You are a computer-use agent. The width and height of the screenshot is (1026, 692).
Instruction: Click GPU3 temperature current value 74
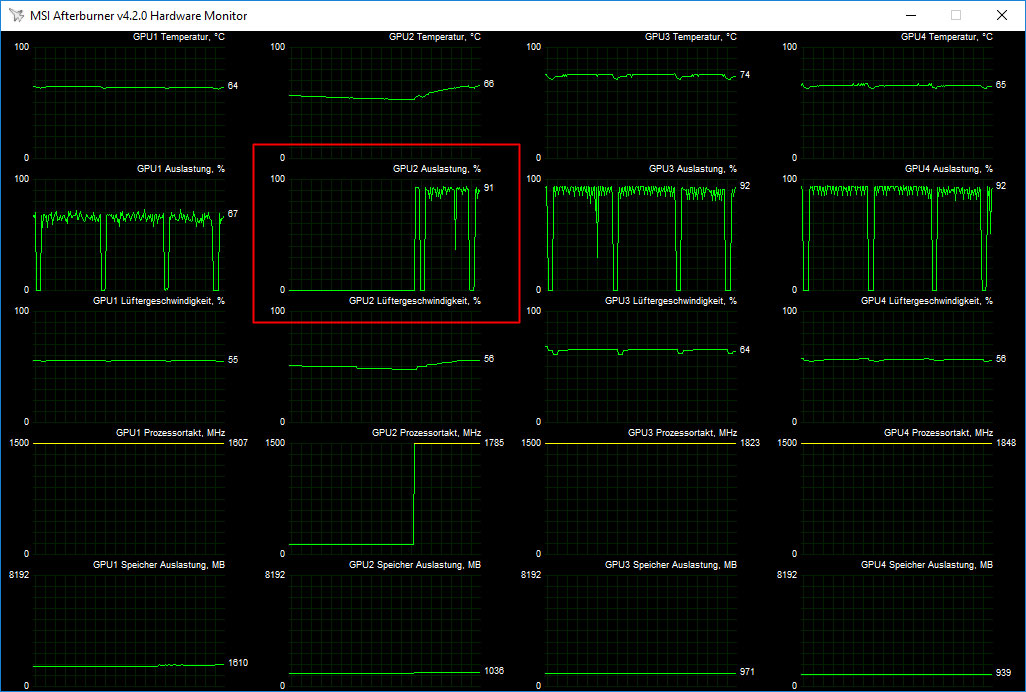pos(745,75)
